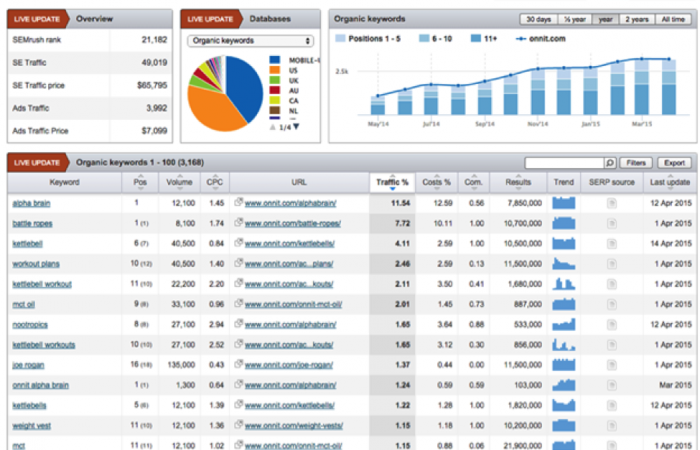Switch chart range to All time
This screenshot has width=700, height=450.
(673, 19)
